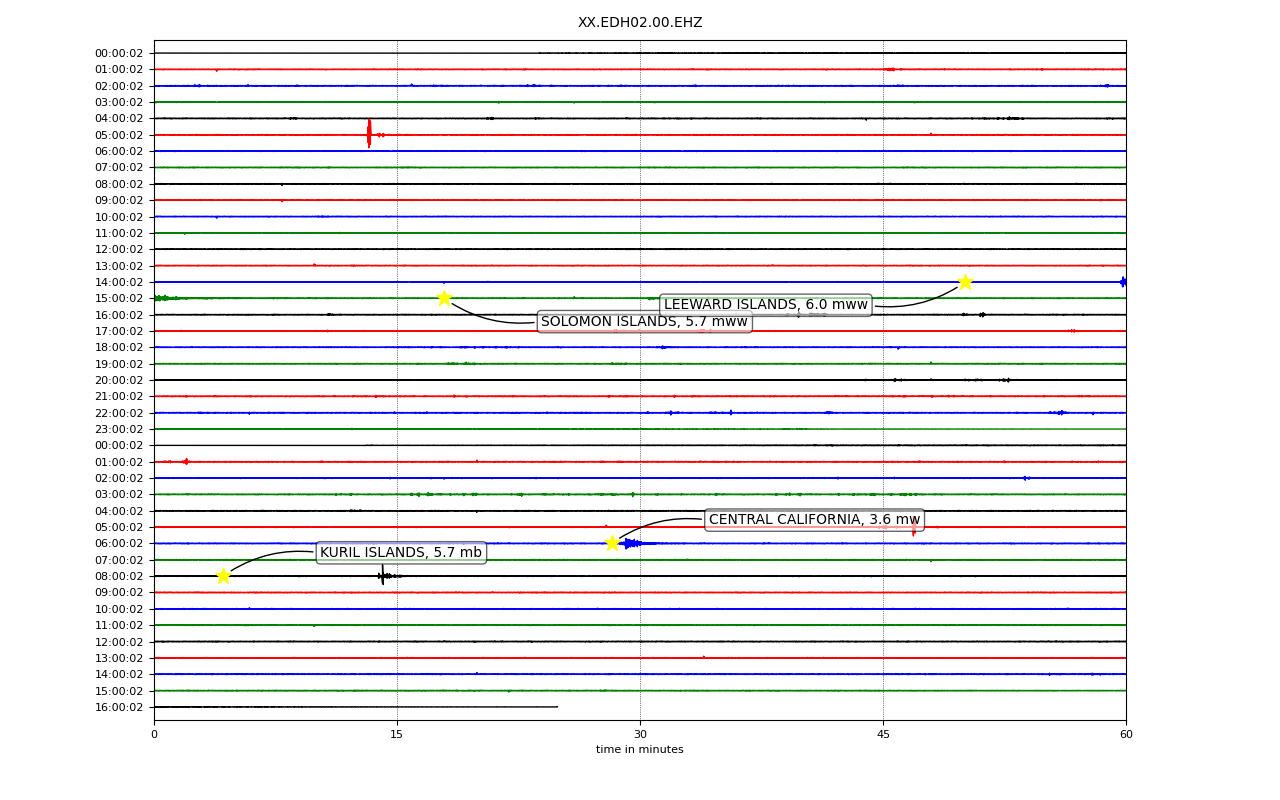This screenshot has height=800, width=1280.
Task: Click the CENTRAL CALIFORNIA event yellow star
Action: [612, 543]
